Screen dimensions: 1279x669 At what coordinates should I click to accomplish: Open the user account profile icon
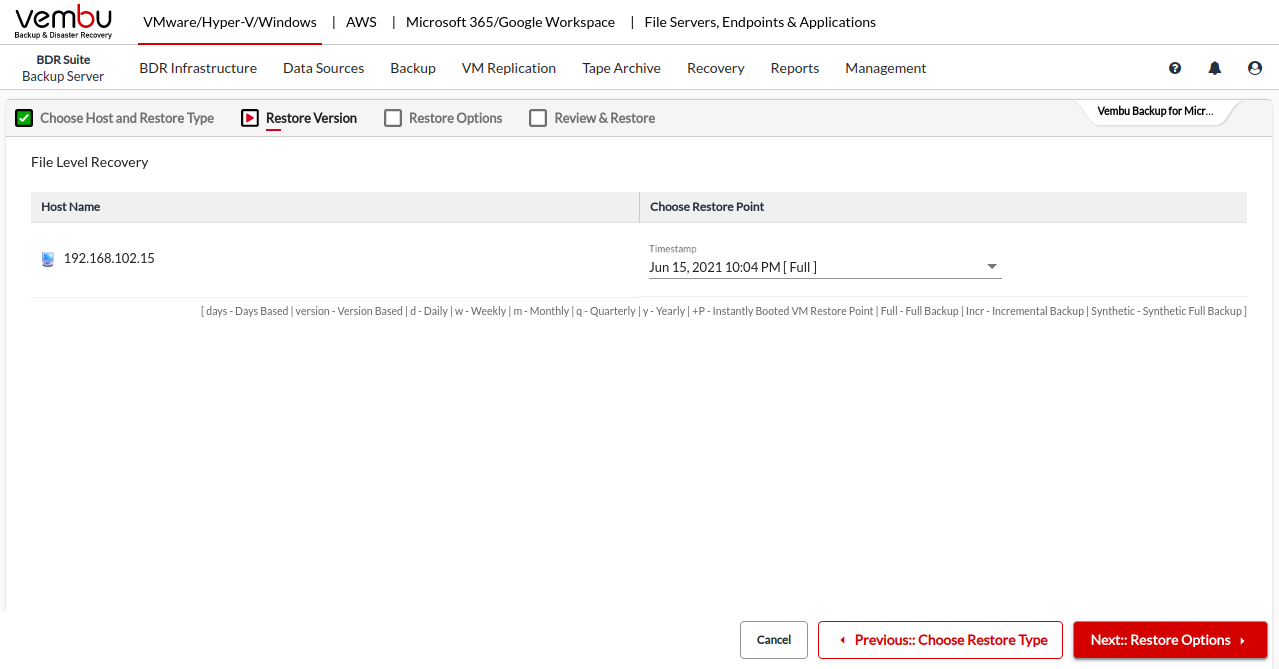click(x=1255, y=68)
